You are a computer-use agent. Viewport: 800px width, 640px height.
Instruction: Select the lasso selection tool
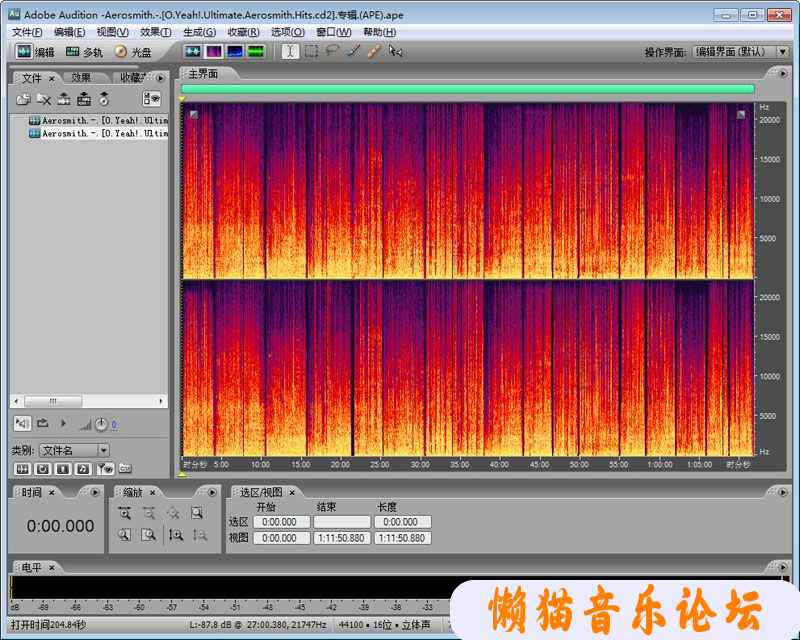pyautogui.click(x=333, y=52)
